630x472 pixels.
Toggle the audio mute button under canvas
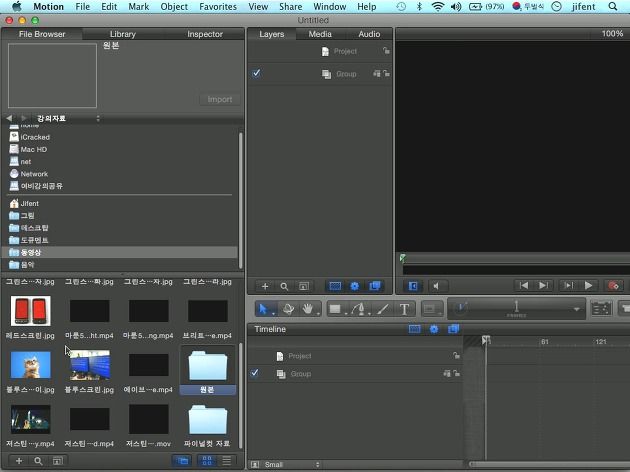436,286
